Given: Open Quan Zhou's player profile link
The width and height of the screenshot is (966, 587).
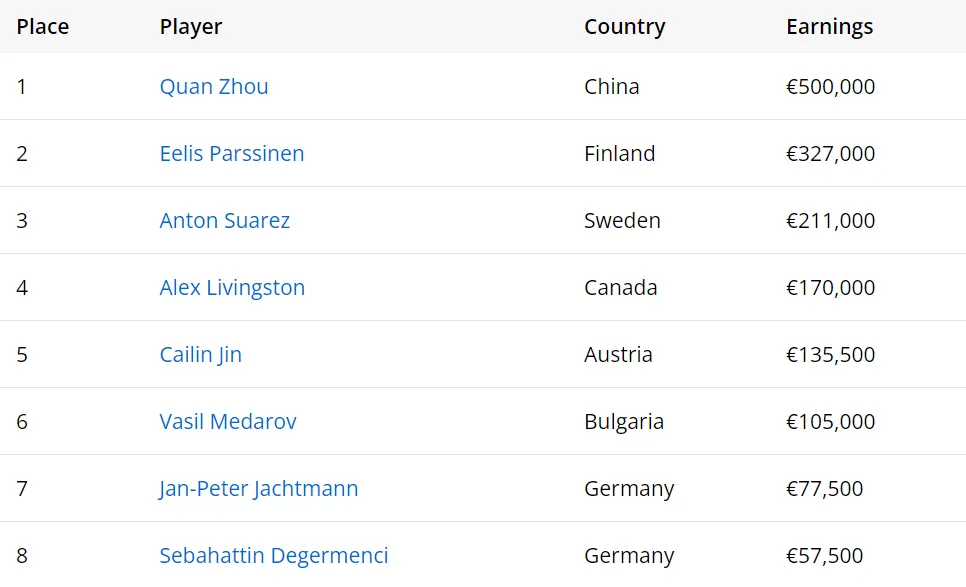Looking at the screenshot, I should click(x=214, y=87).
